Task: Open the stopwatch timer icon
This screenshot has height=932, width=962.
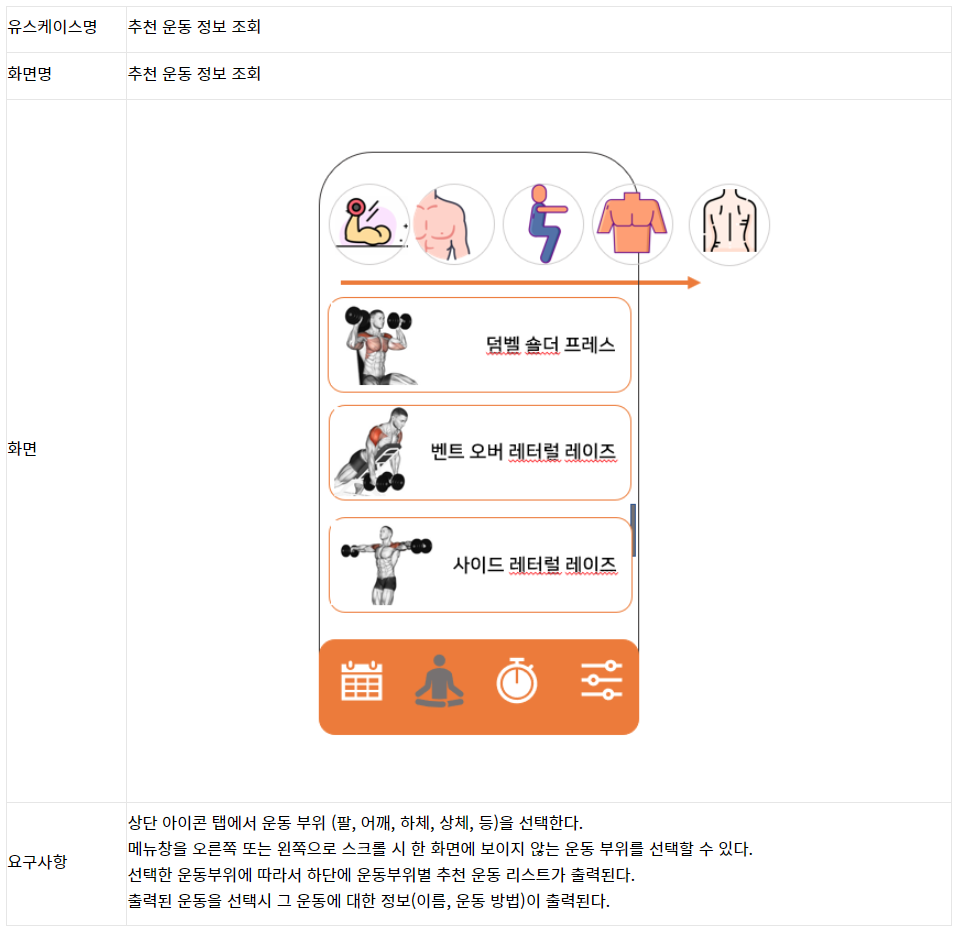Action: click(x=517, y=680)
